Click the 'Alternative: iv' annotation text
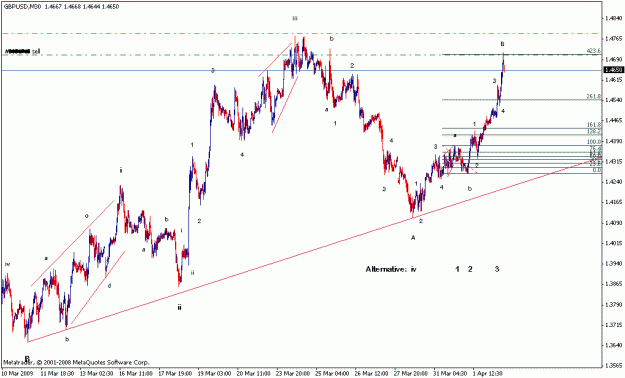This screenshot has height=378, width=625. (391, 269)
